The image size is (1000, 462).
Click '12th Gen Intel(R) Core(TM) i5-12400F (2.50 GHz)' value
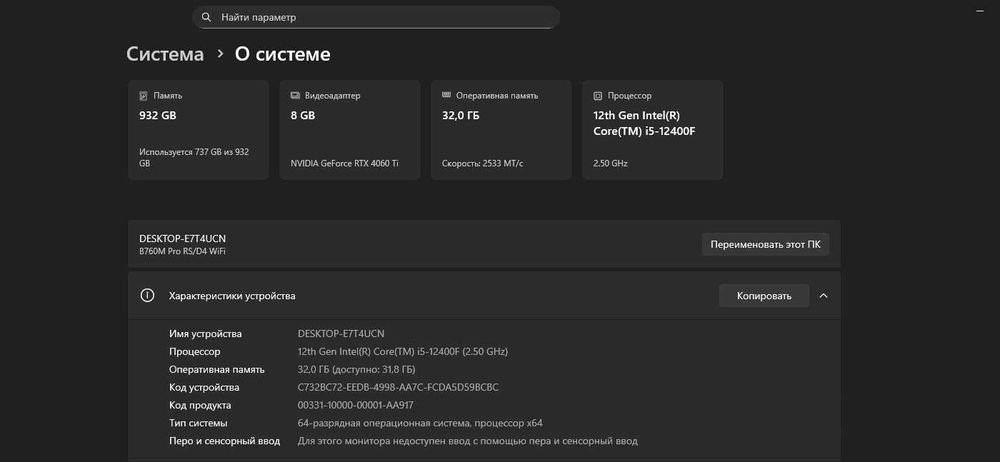pos(403,352)
